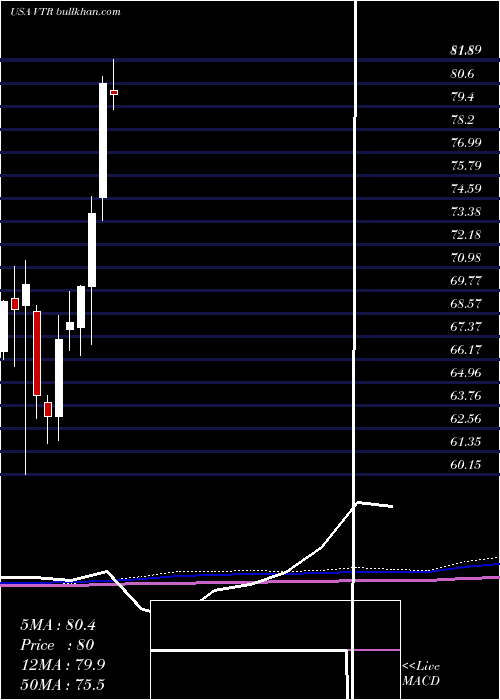
Task: Click the 12MA : 79.9 reading
Action: [x=63, y=665]
